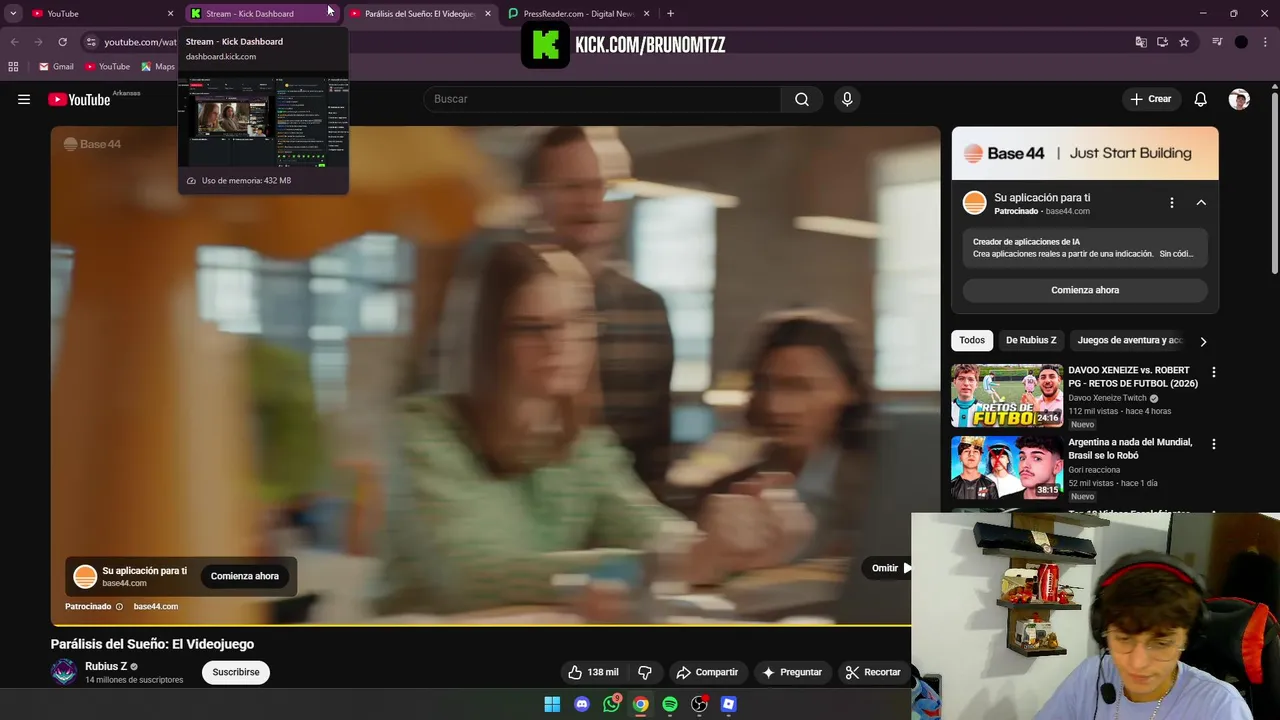Bookmark this page with the star icon
1280x720 pixels.
1184,42
